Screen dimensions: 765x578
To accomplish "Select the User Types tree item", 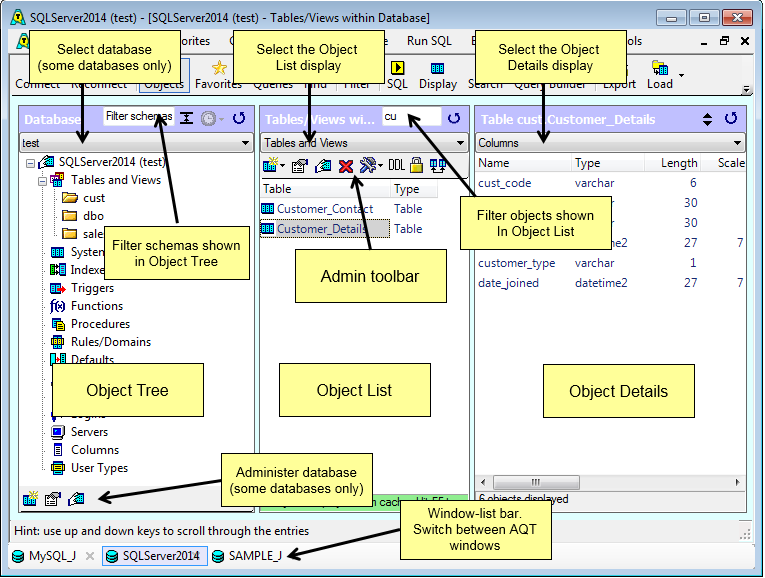I will [99, 468].
